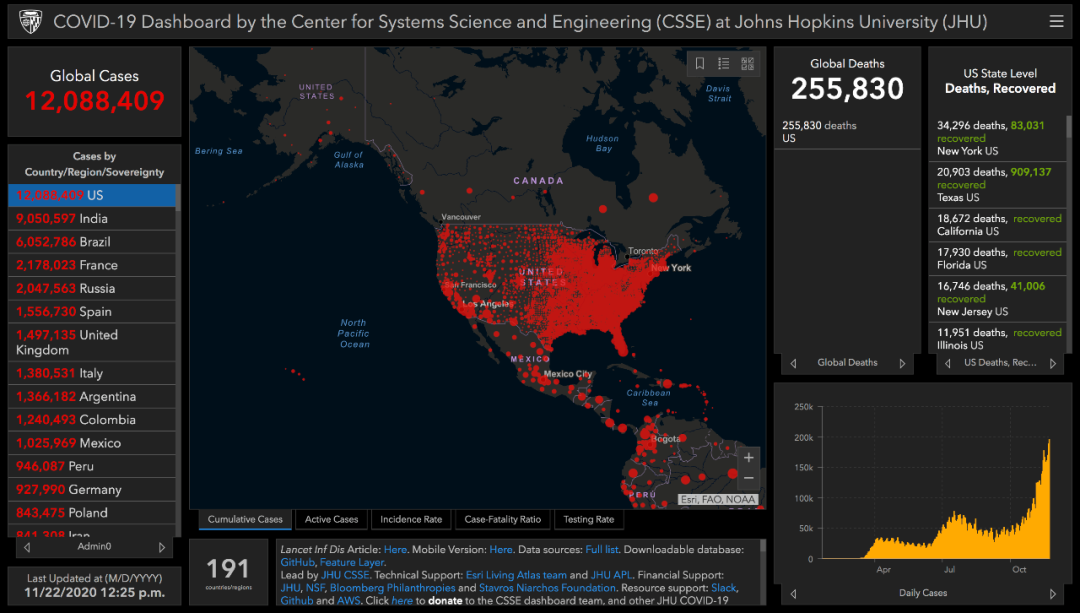Select Colombia row

tap(92, 420)
